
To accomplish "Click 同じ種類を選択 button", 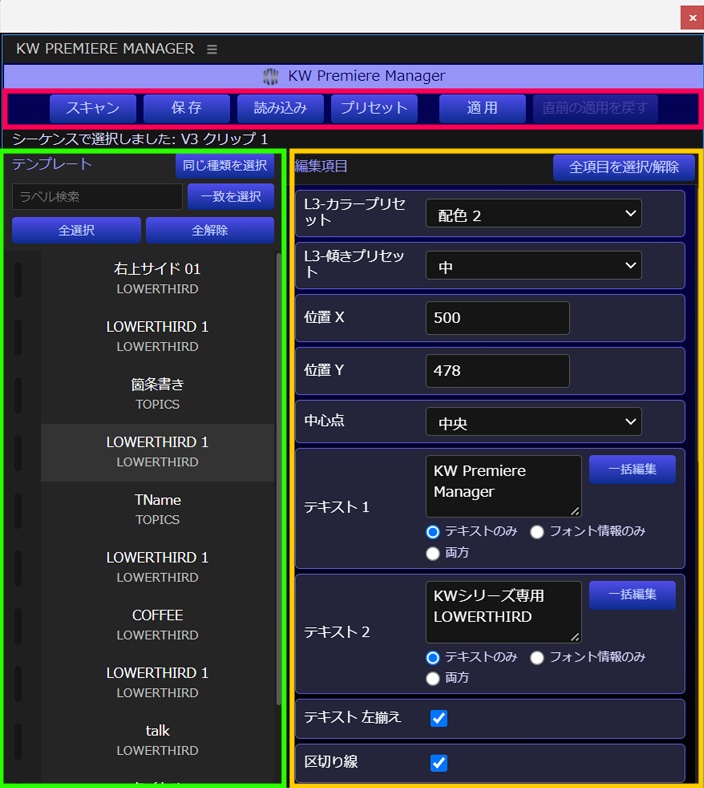I will point(225,166).
